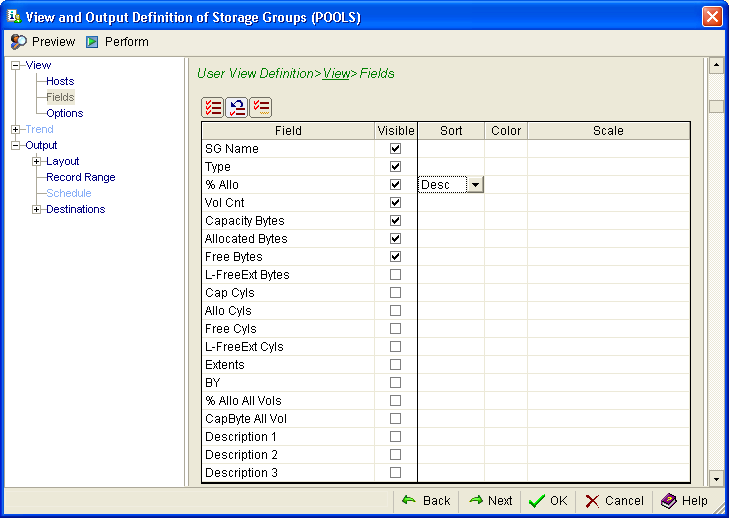Select Hosts in the View tree
The width and height of the screenshot is (729, 518).
pos(60,81)
